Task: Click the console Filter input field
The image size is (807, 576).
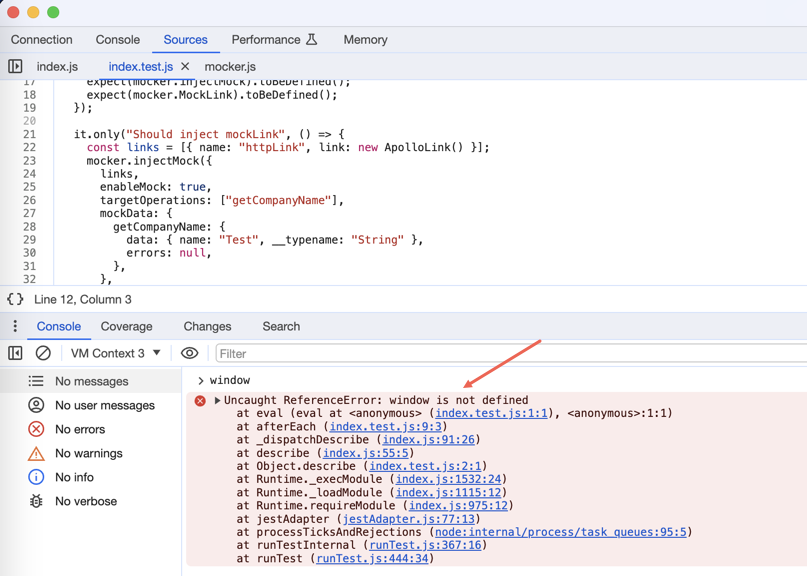Action: (x=511, y=354)
